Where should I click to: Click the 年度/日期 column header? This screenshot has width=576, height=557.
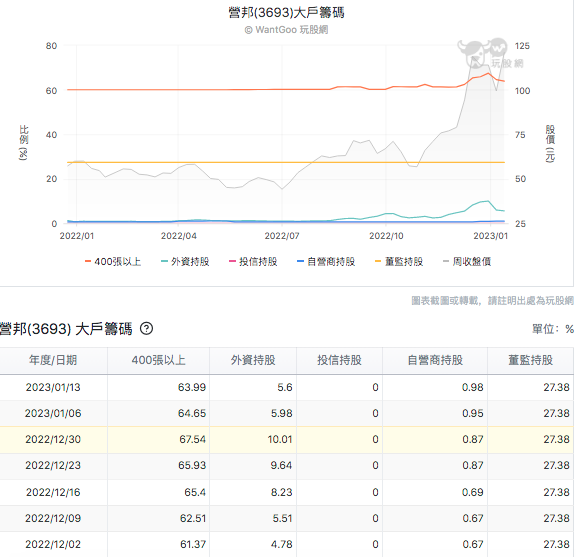tap(53, 360)
